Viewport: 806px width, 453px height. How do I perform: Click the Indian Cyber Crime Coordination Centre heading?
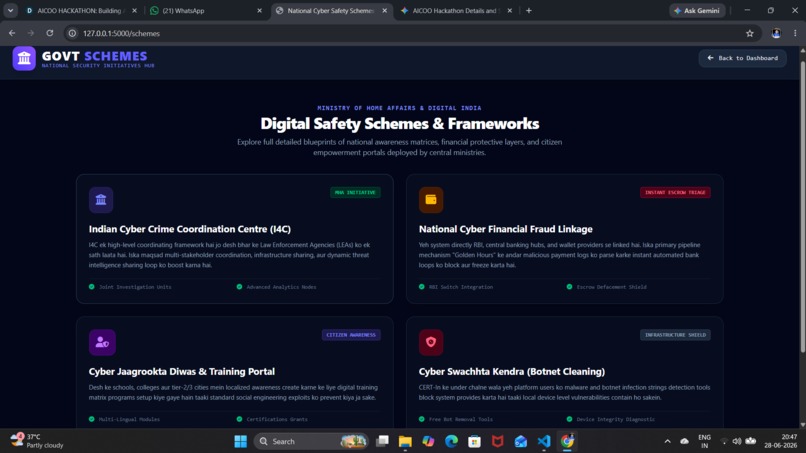click(x=190, y=229)
